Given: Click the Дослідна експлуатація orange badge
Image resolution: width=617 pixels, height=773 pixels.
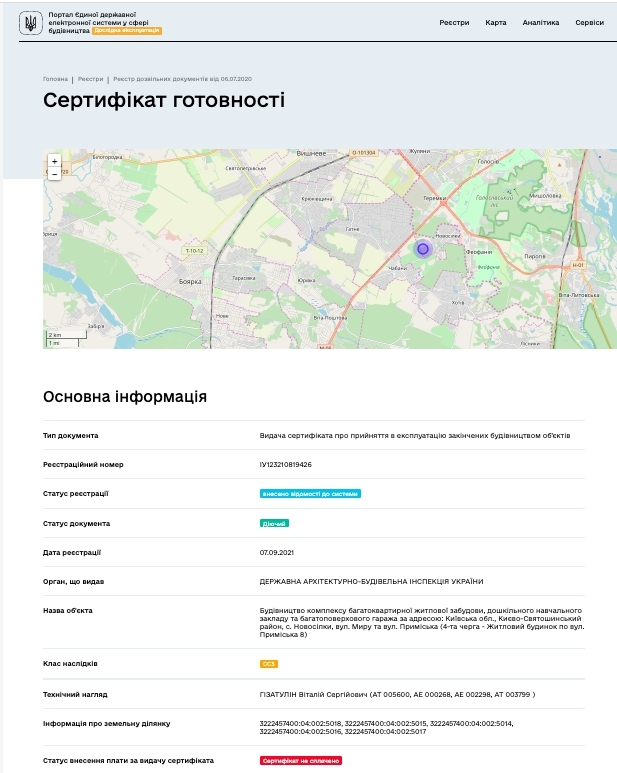Looking at the screenshot, I should pos(127,31).
